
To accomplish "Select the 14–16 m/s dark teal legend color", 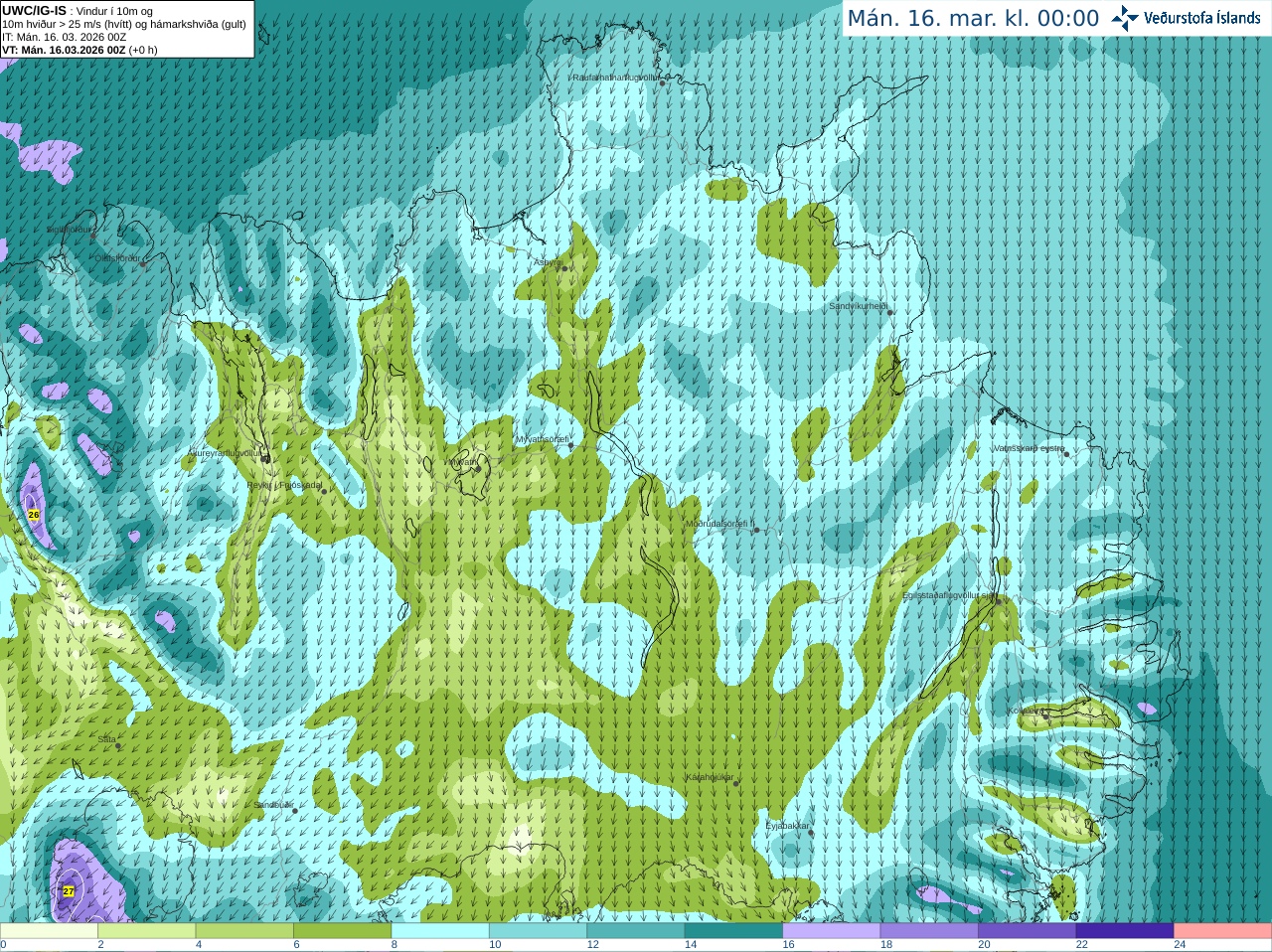I will 733,931.
